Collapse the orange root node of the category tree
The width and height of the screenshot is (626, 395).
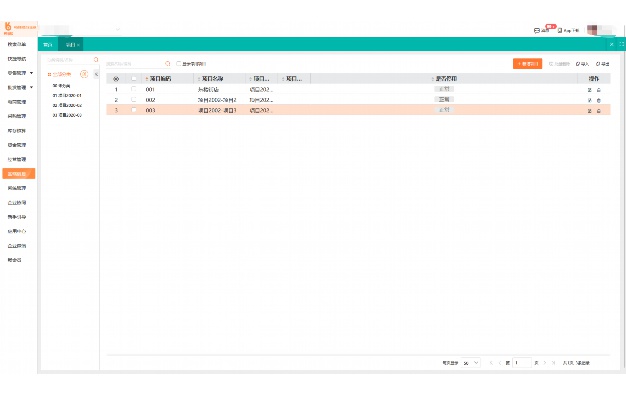pos(49,74)
